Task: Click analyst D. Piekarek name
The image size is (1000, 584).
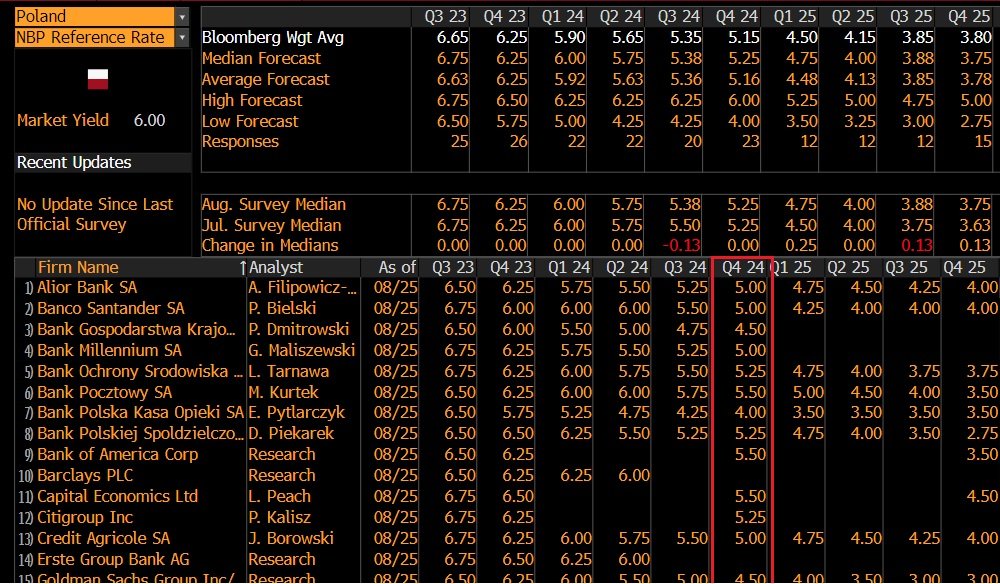Action: pyautogui.click(x=291, y=434)
